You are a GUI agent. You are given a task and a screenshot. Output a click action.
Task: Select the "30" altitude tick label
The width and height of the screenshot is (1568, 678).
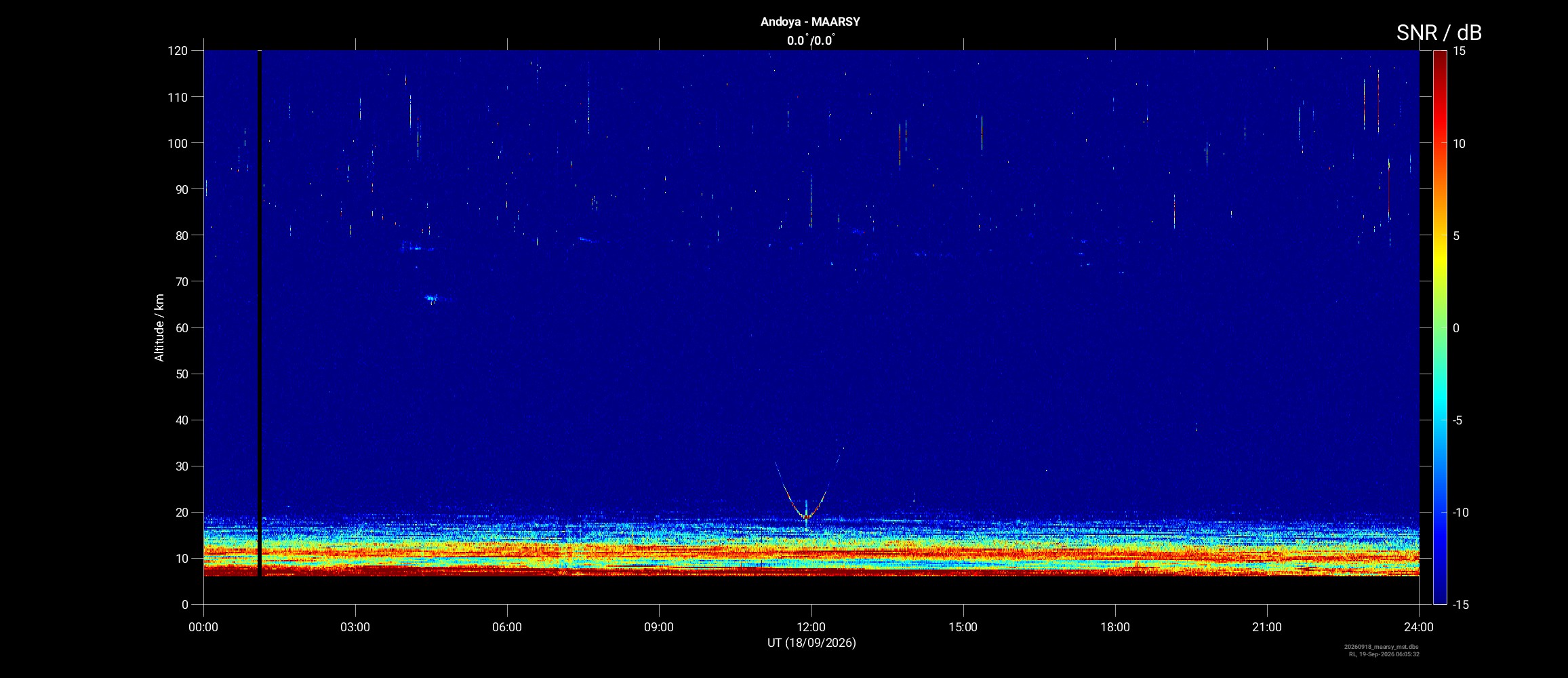182,466
